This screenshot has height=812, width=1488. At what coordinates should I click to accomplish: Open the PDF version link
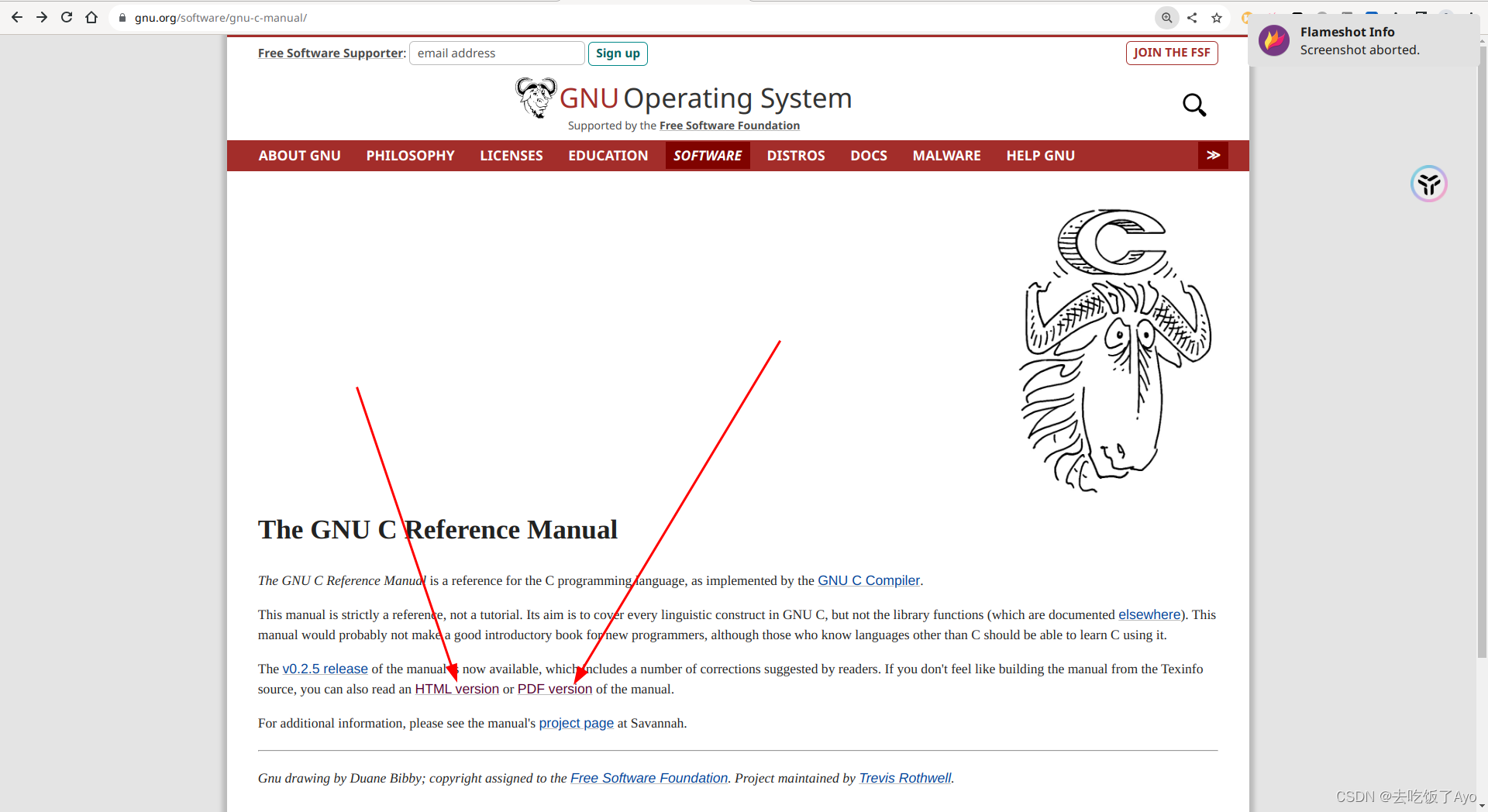[x=555, y=689]
